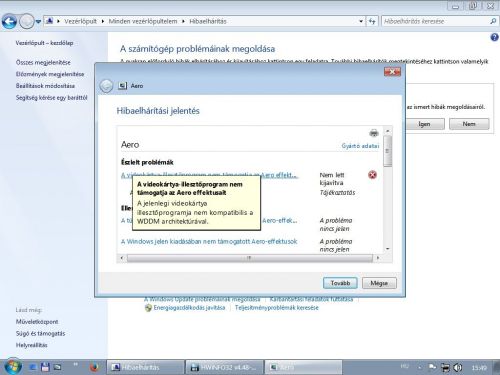Click the Igen button in background window
500x375 pixels.
coord(425,124)
